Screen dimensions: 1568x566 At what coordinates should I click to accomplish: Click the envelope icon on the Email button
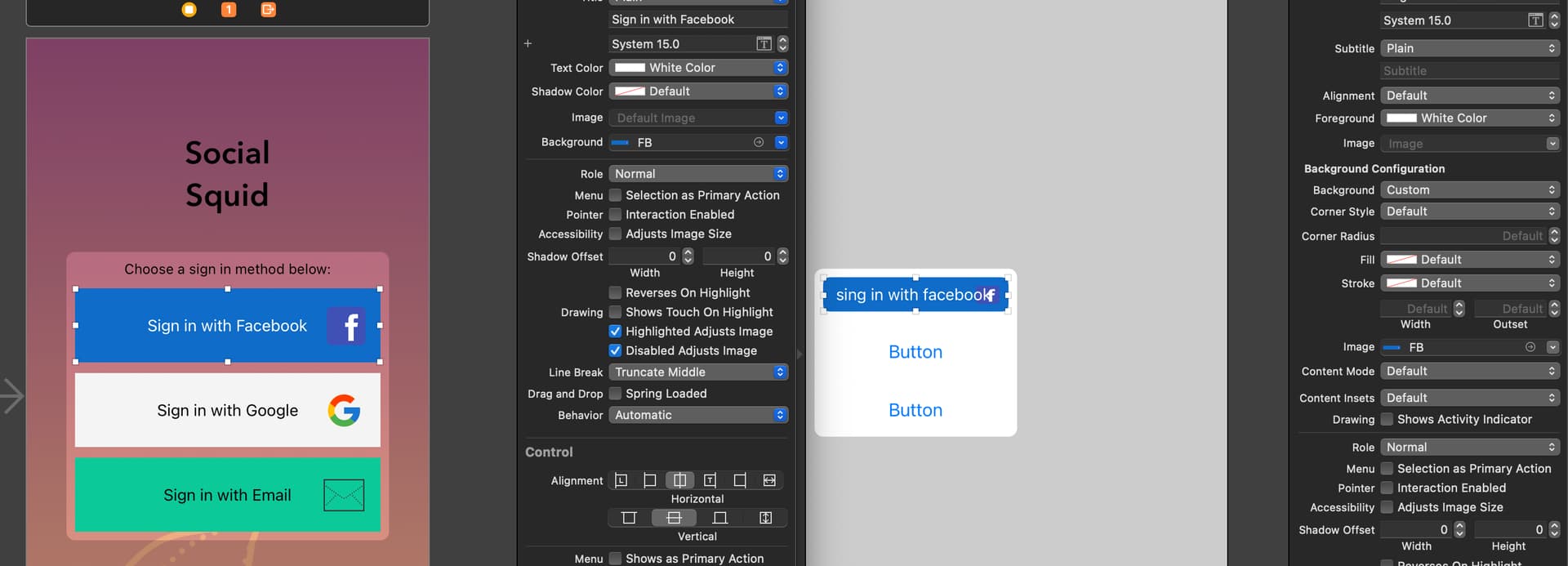pos(344,495)
